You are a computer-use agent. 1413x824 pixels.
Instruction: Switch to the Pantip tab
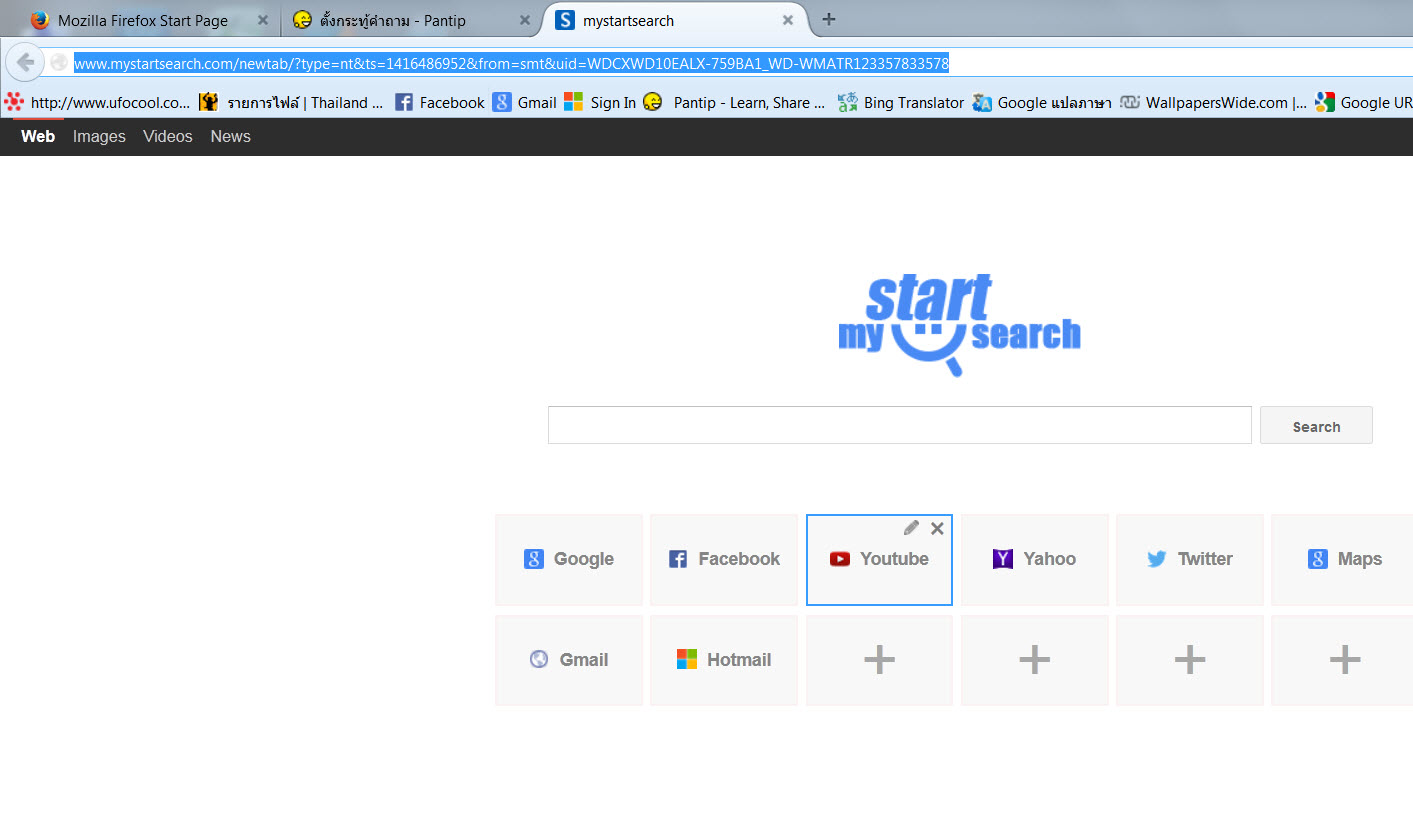[410, 20]
